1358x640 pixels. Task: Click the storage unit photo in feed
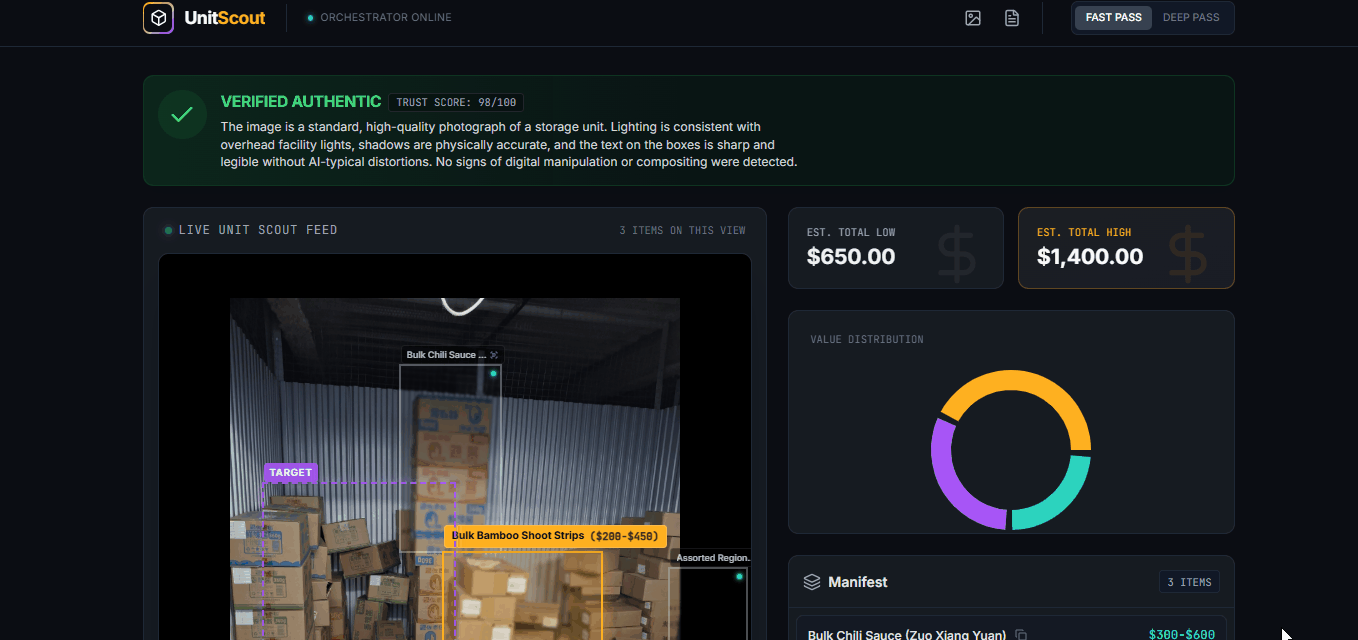click(x=455, y=468)
